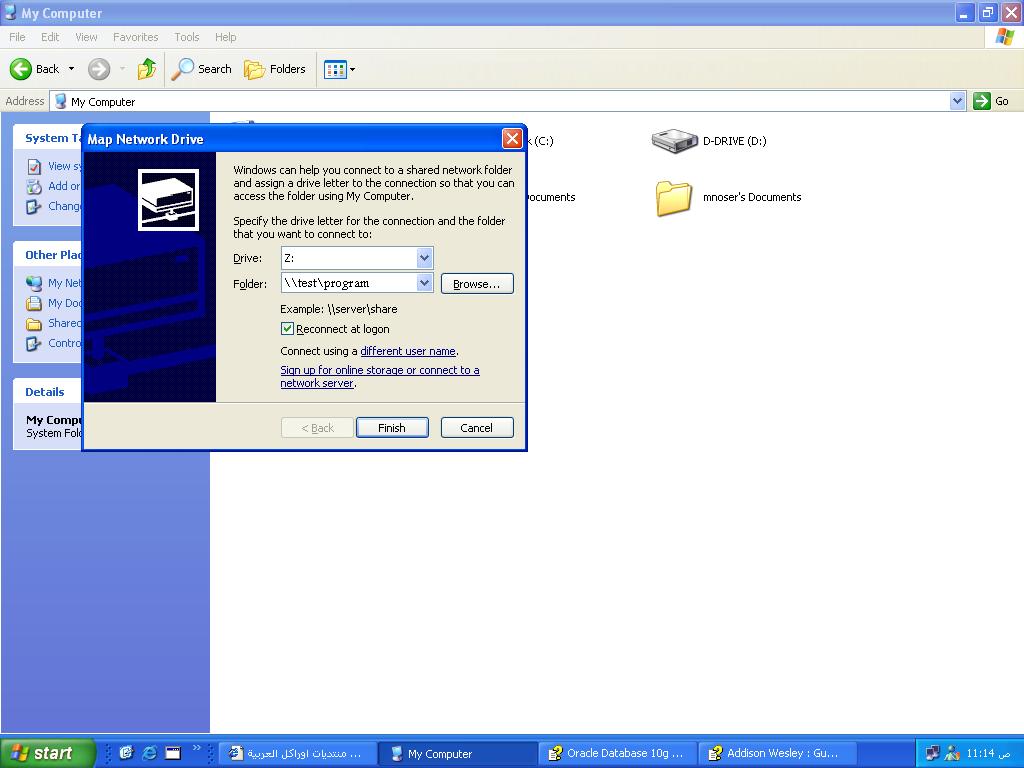
Task: Expand the Drive letter dropdown
Action: coord(424,258)
